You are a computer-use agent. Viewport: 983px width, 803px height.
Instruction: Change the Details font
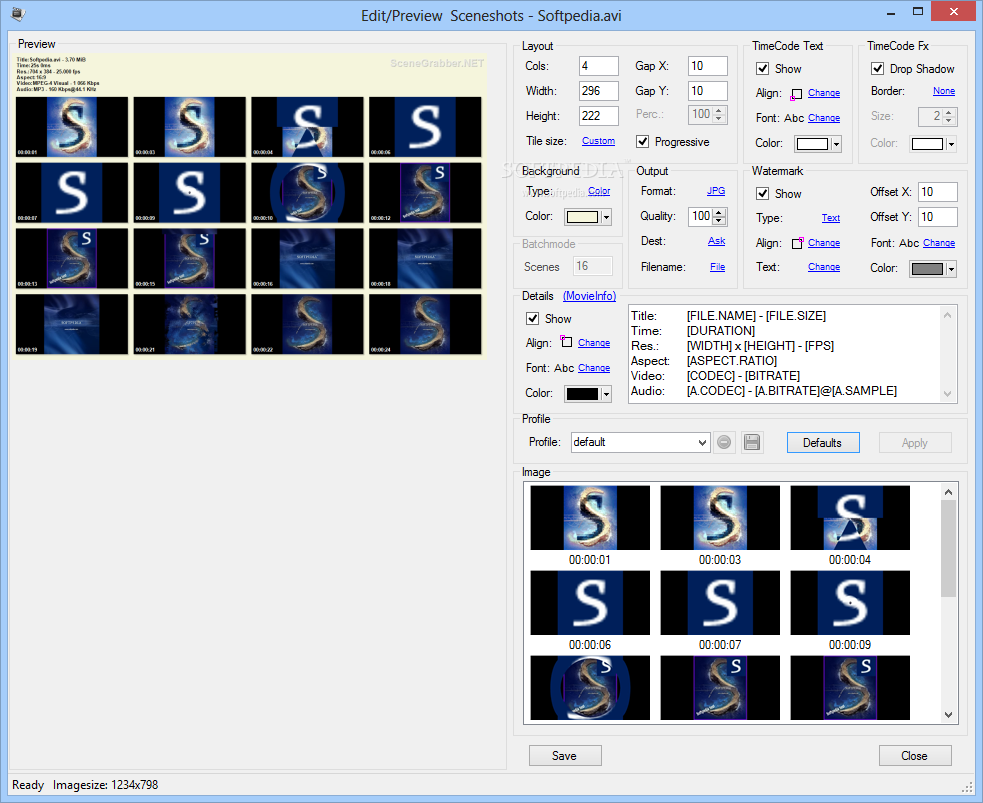coord(594,368)
